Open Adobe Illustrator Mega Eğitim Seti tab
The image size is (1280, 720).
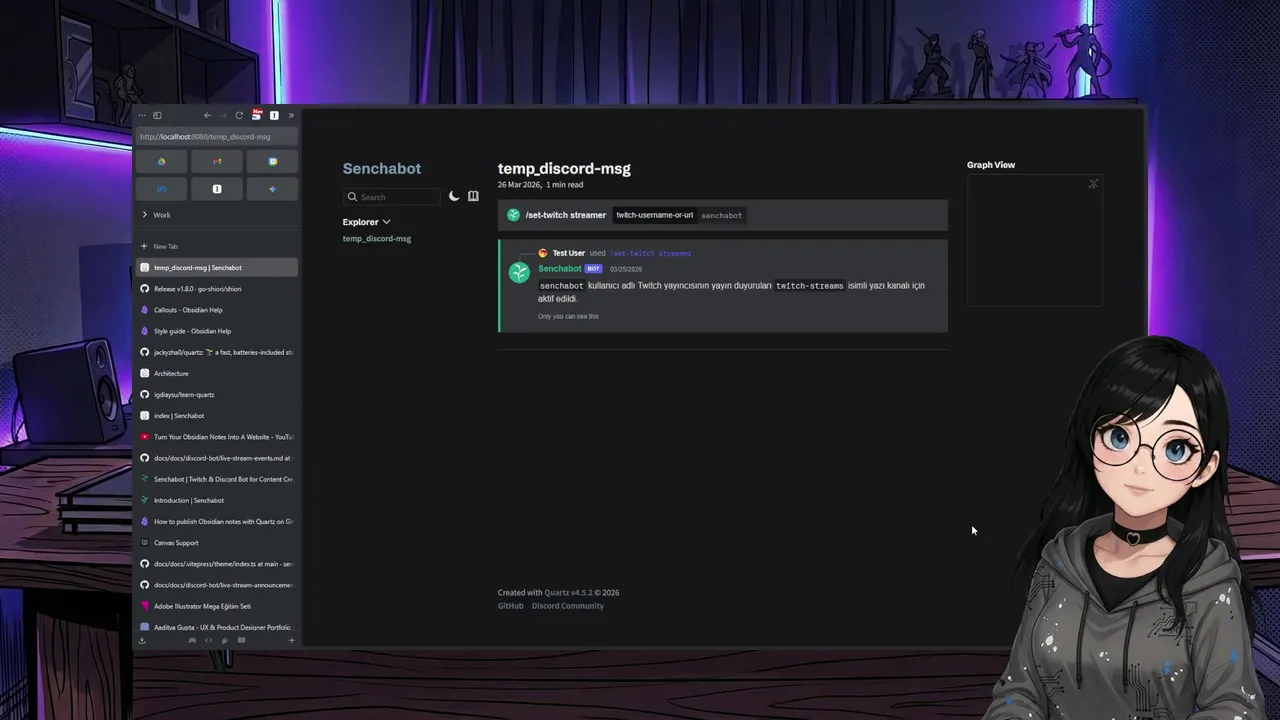click(x=217, y=606)
